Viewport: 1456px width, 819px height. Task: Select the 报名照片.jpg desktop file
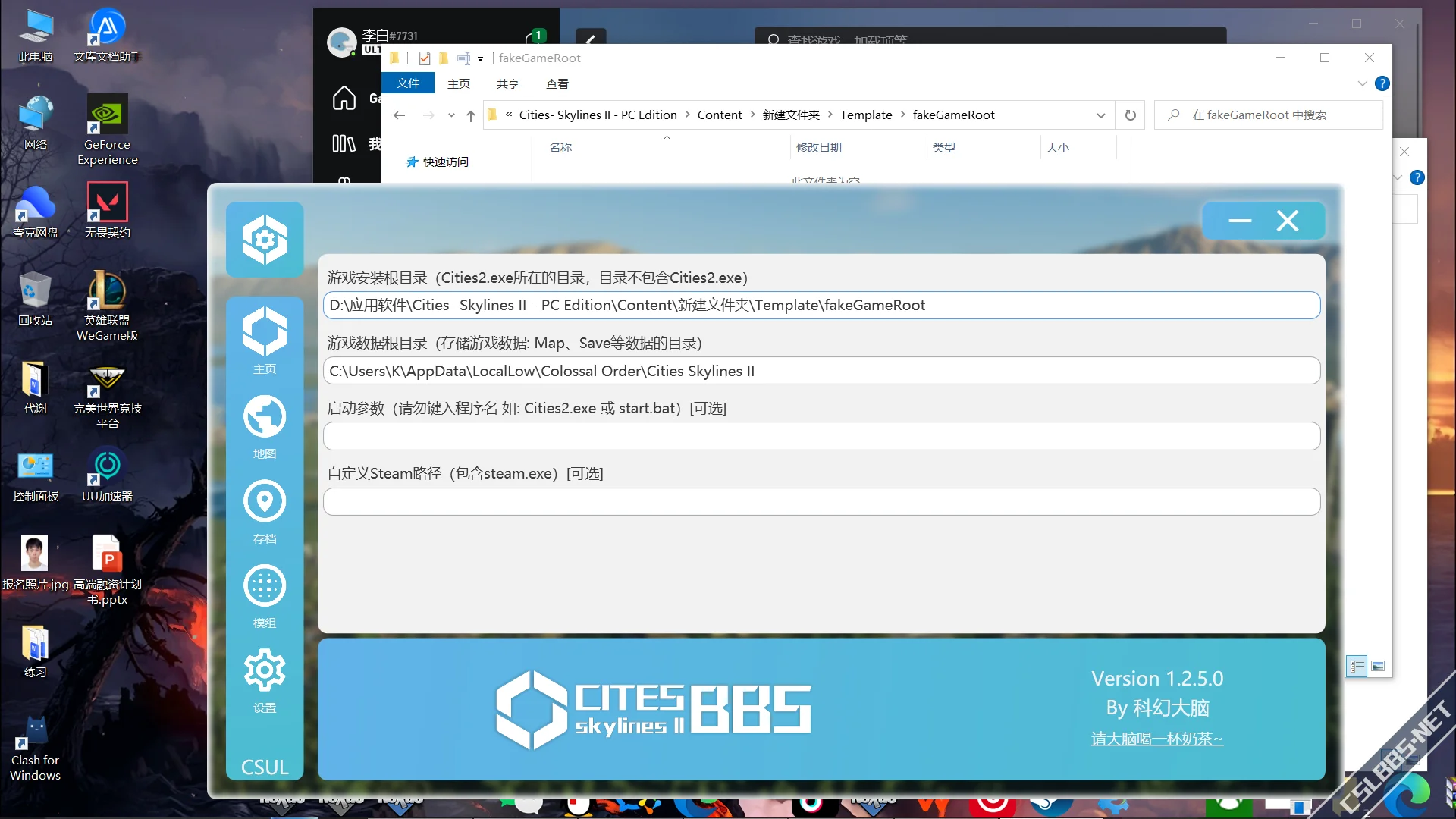pos(35,563)
